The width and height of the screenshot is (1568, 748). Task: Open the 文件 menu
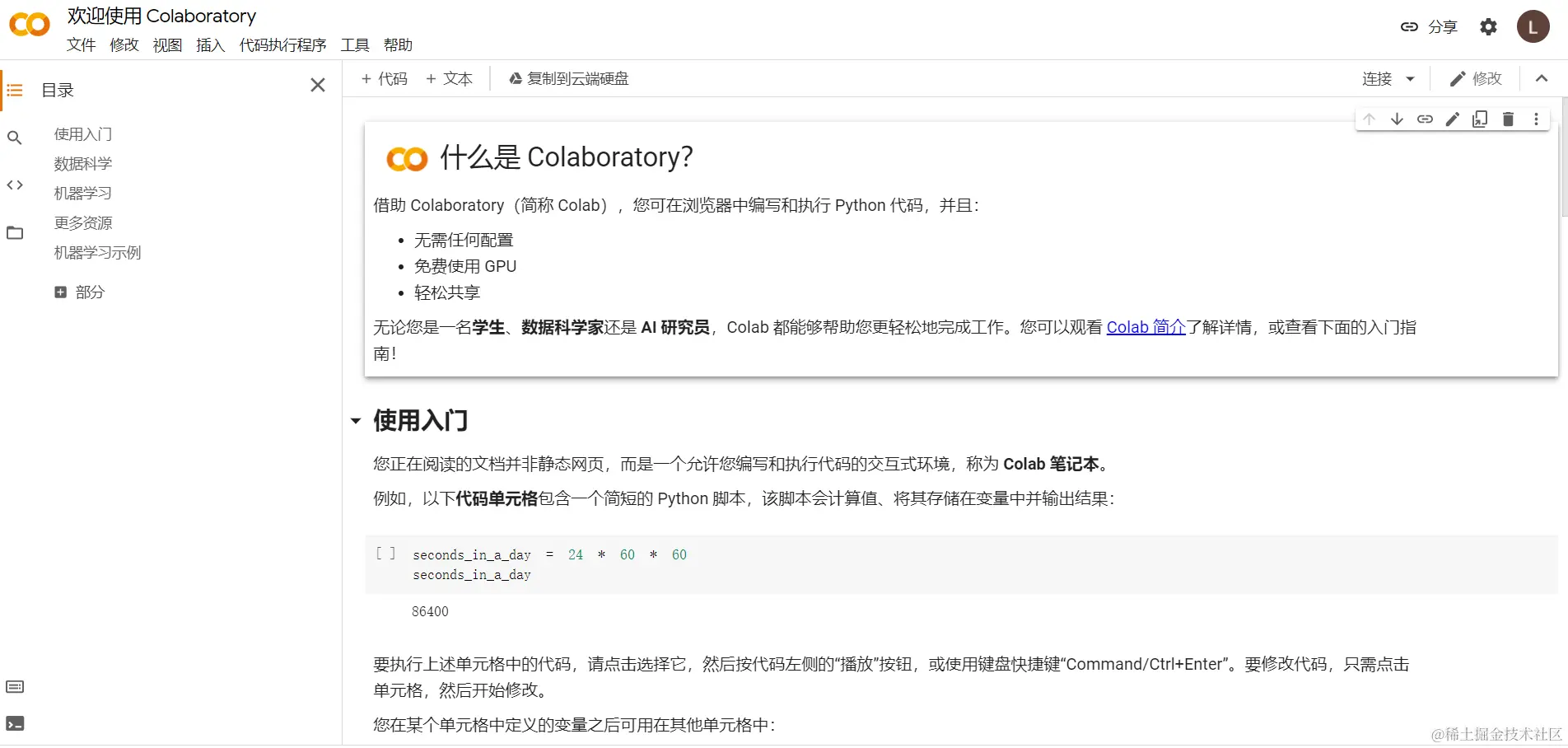click(81, 45)
